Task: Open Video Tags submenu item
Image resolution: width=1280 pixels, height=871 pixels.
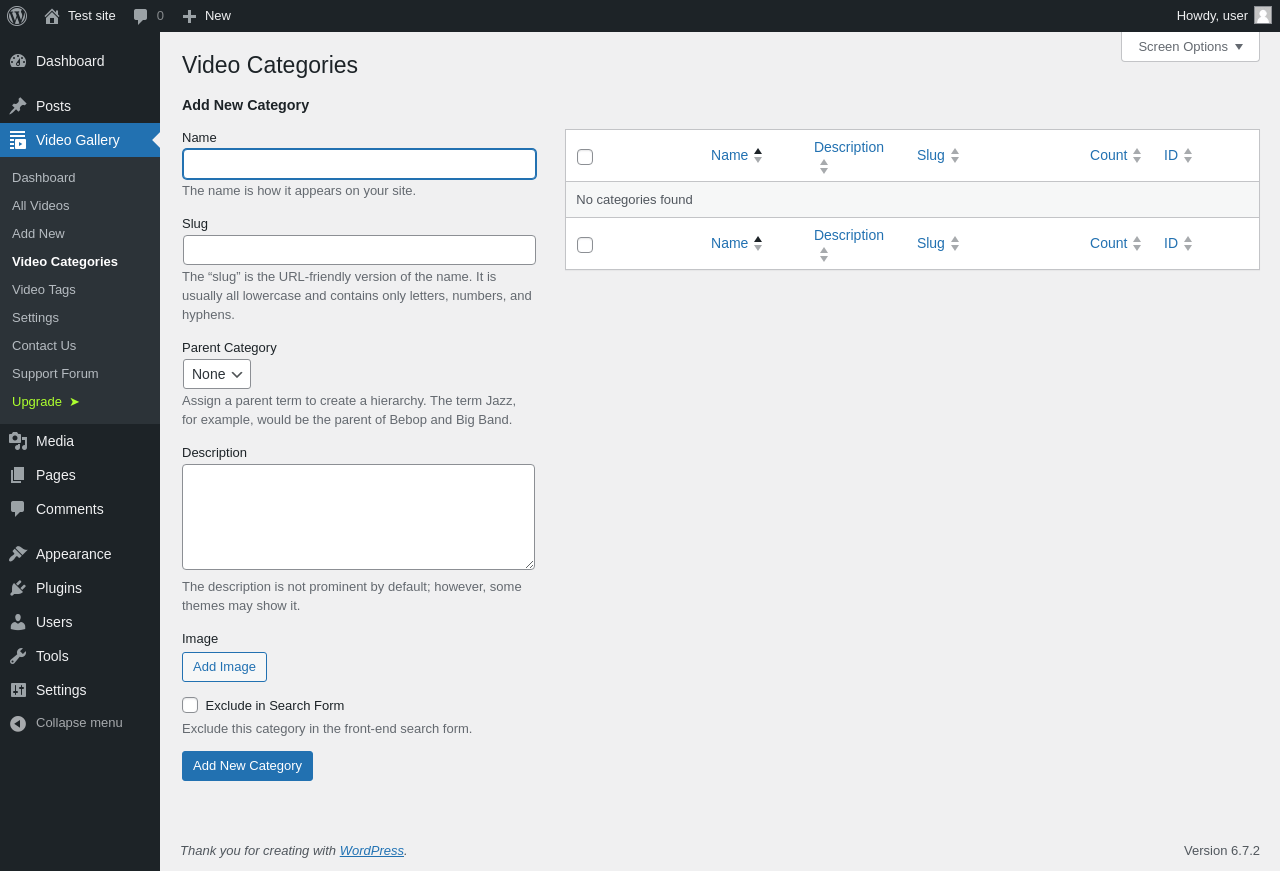Action: point(44,290)
